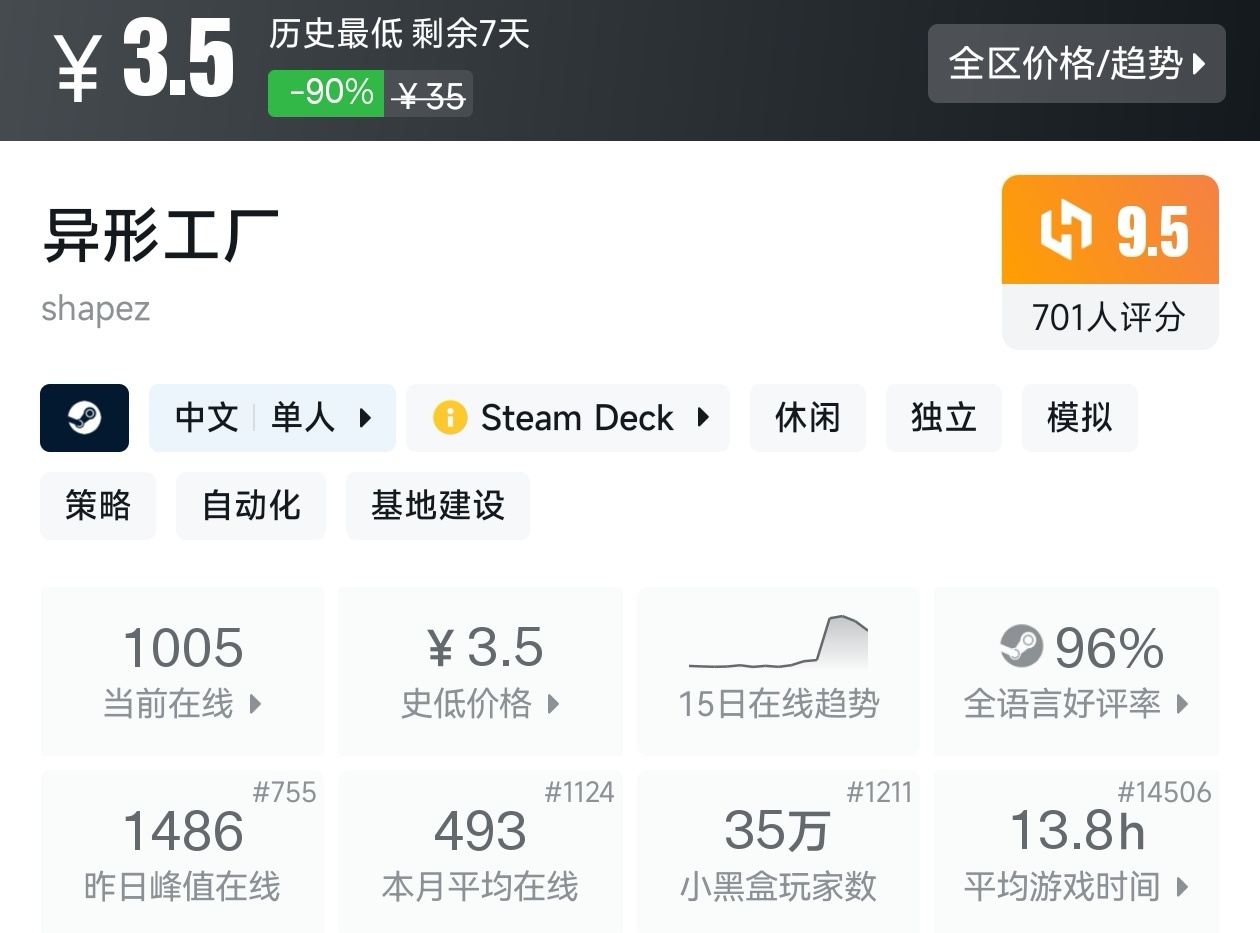Click the yen symbol beside 3.5 price
Image resolution: width=1260 pixels, height=933 pixels.
pyautogui.click(x=77, y=69)
